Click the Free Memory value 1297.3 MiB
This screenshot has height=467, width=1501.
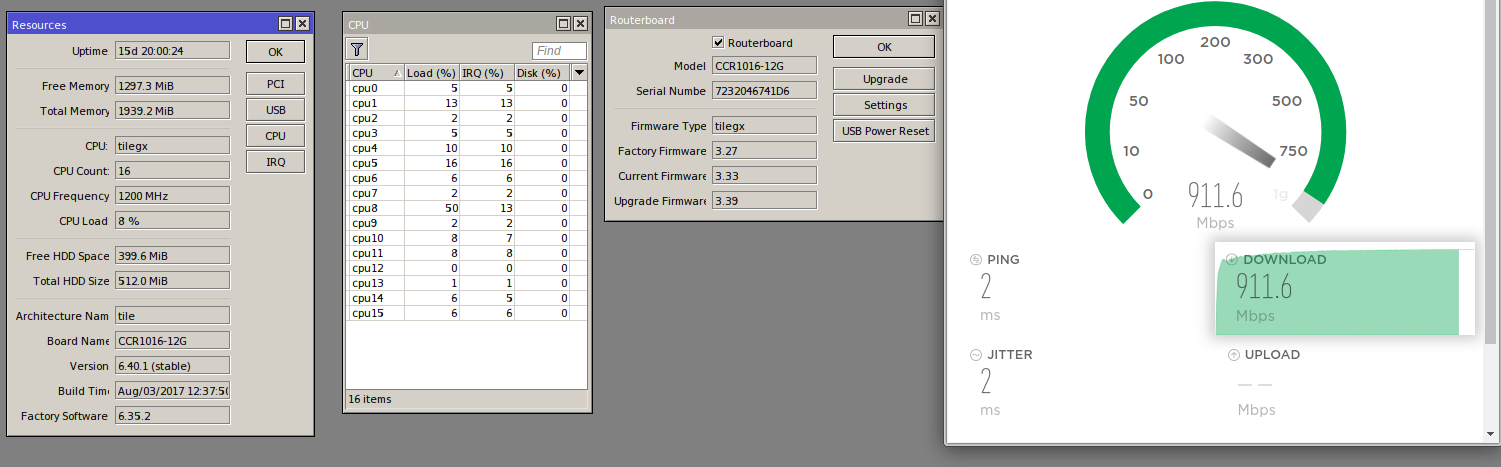172,86
